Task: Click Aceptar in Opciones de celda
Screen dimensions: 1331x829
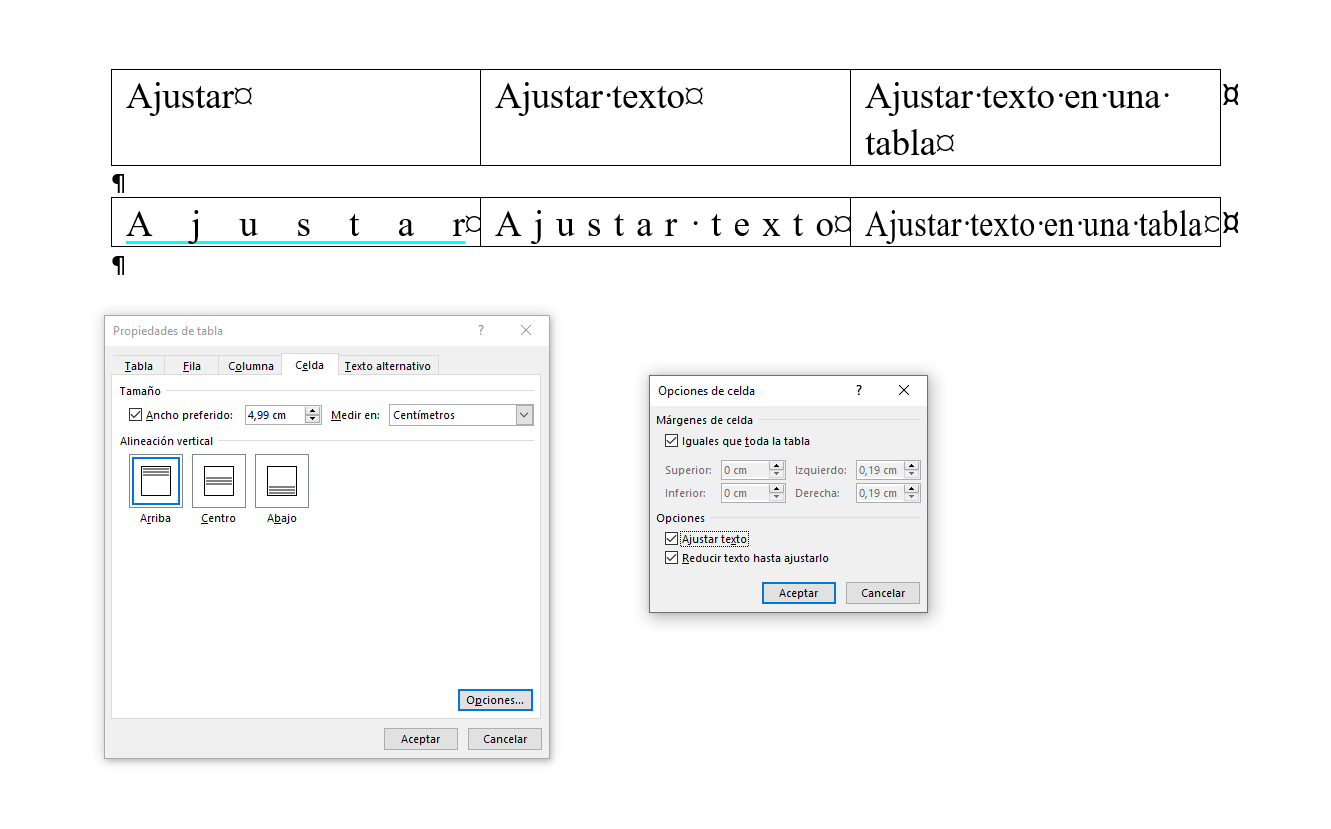Action: pos(799,593)
